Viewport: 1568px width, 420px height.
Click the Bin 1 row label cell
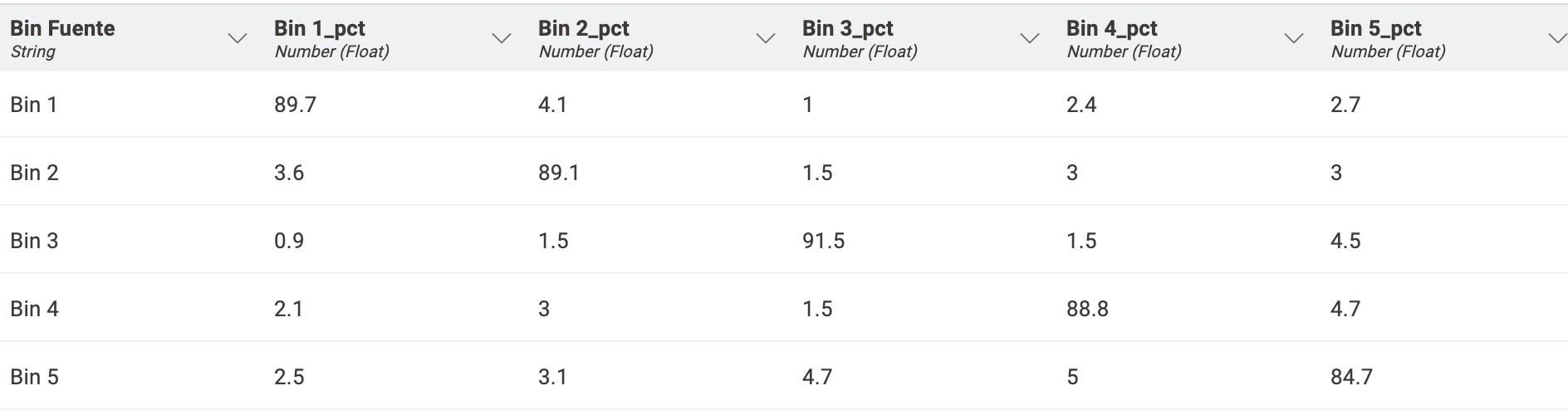[132, 105]
